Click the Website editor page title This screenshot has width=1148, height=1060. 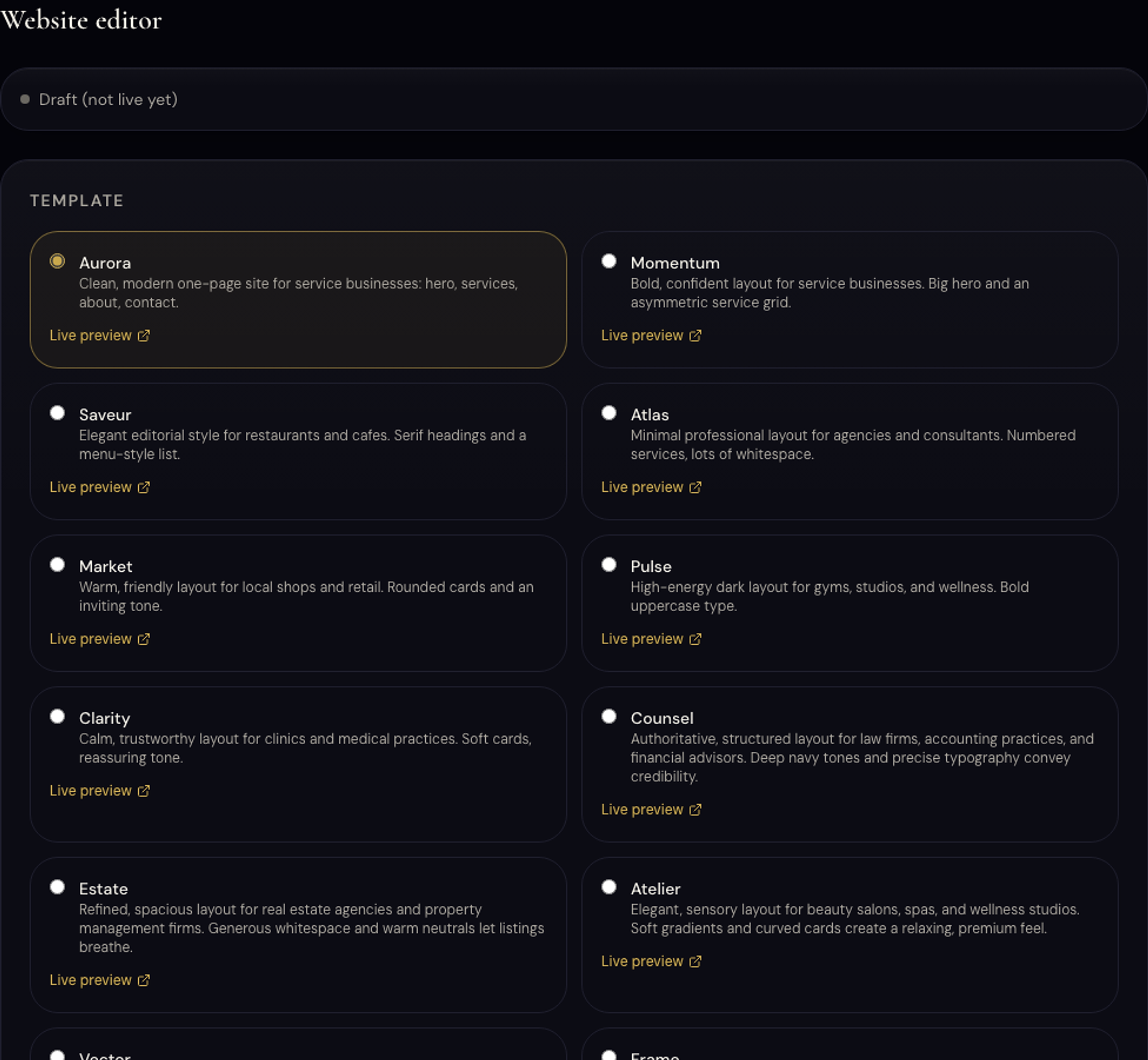[81, 20]
